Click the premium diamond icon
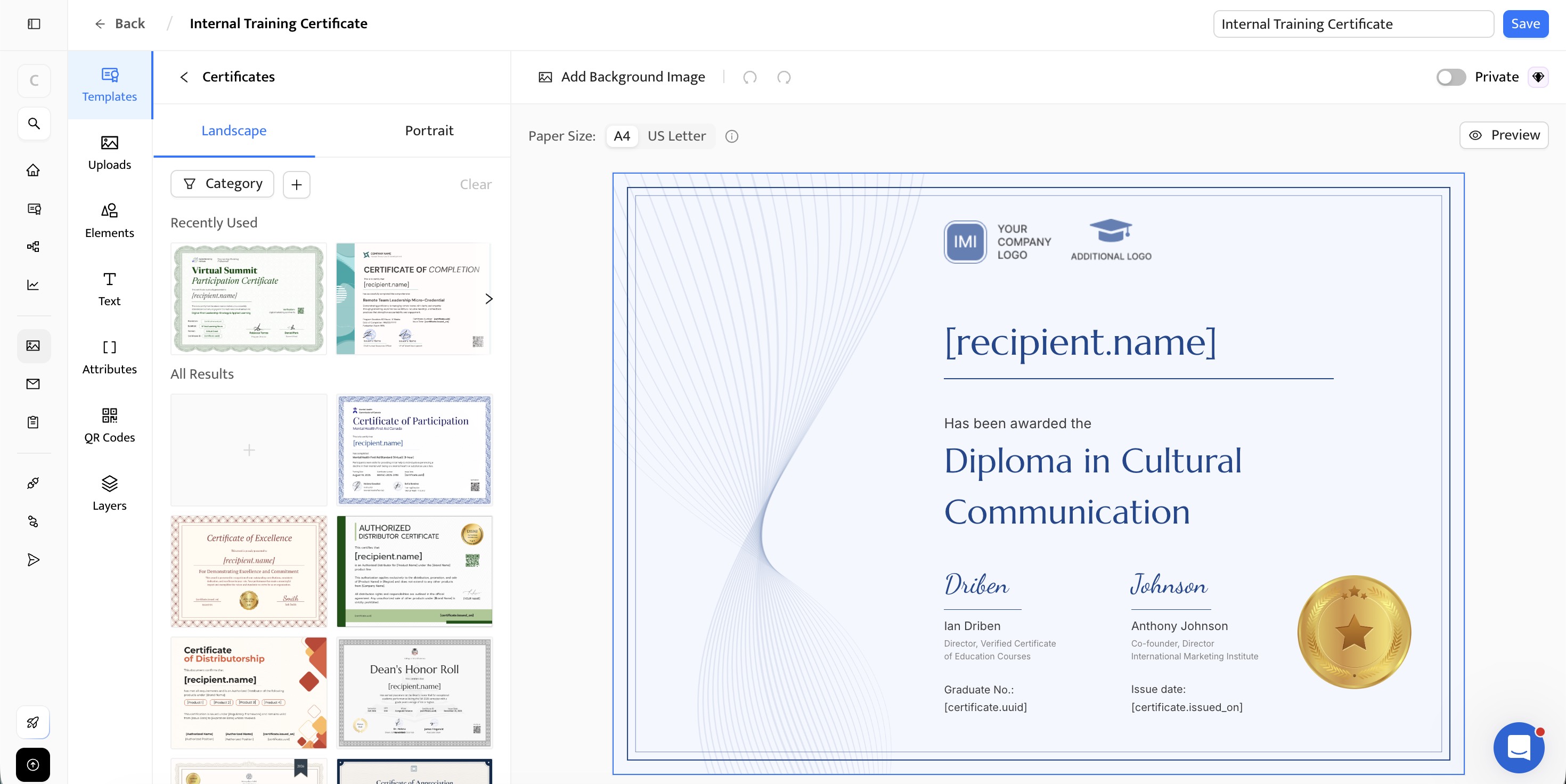This screenshot has height=784, width=1566. 1538,77
